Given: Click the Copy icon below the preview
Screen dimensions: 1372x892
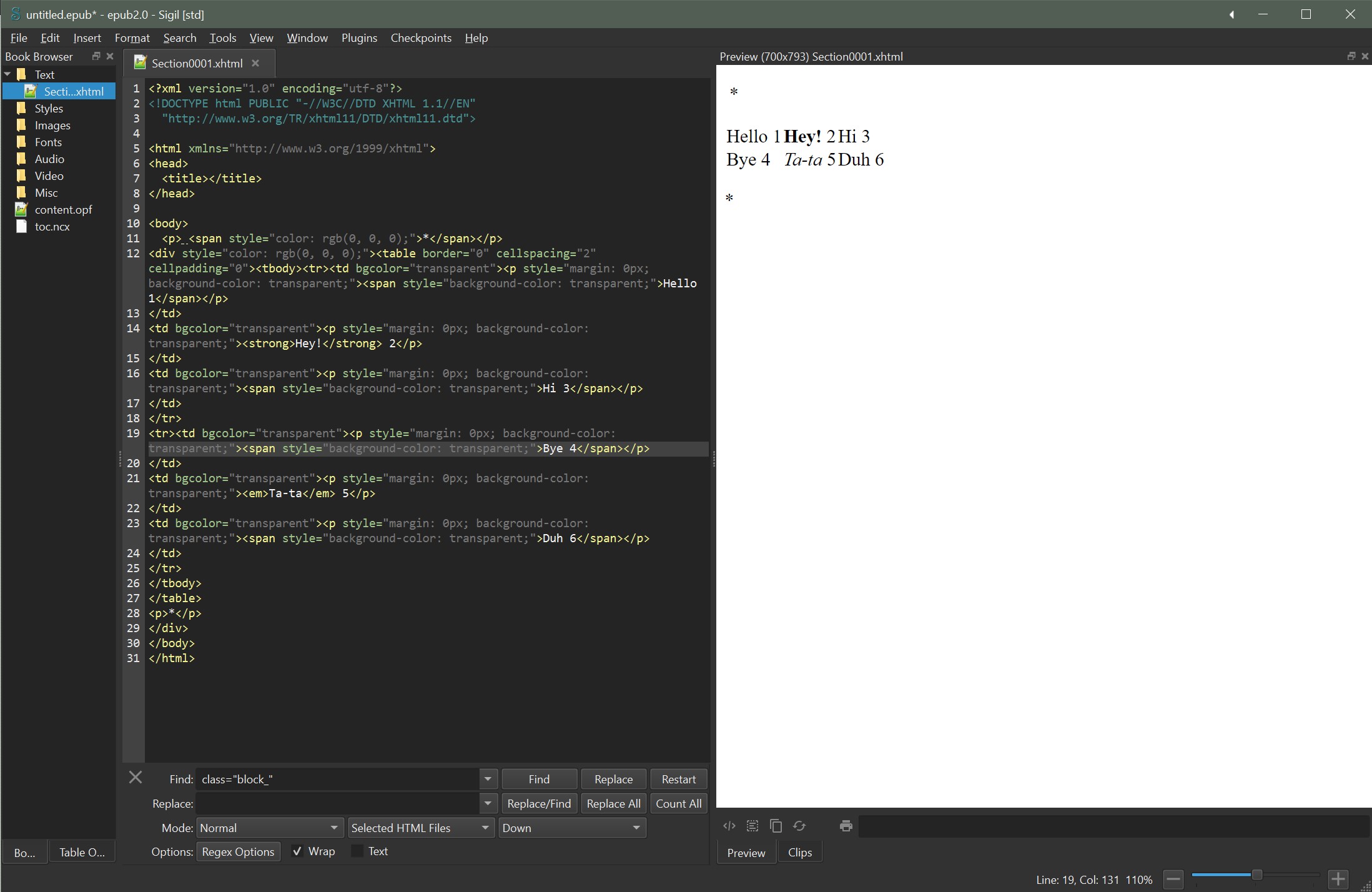Looking at the screenshot, I should 776,826.
